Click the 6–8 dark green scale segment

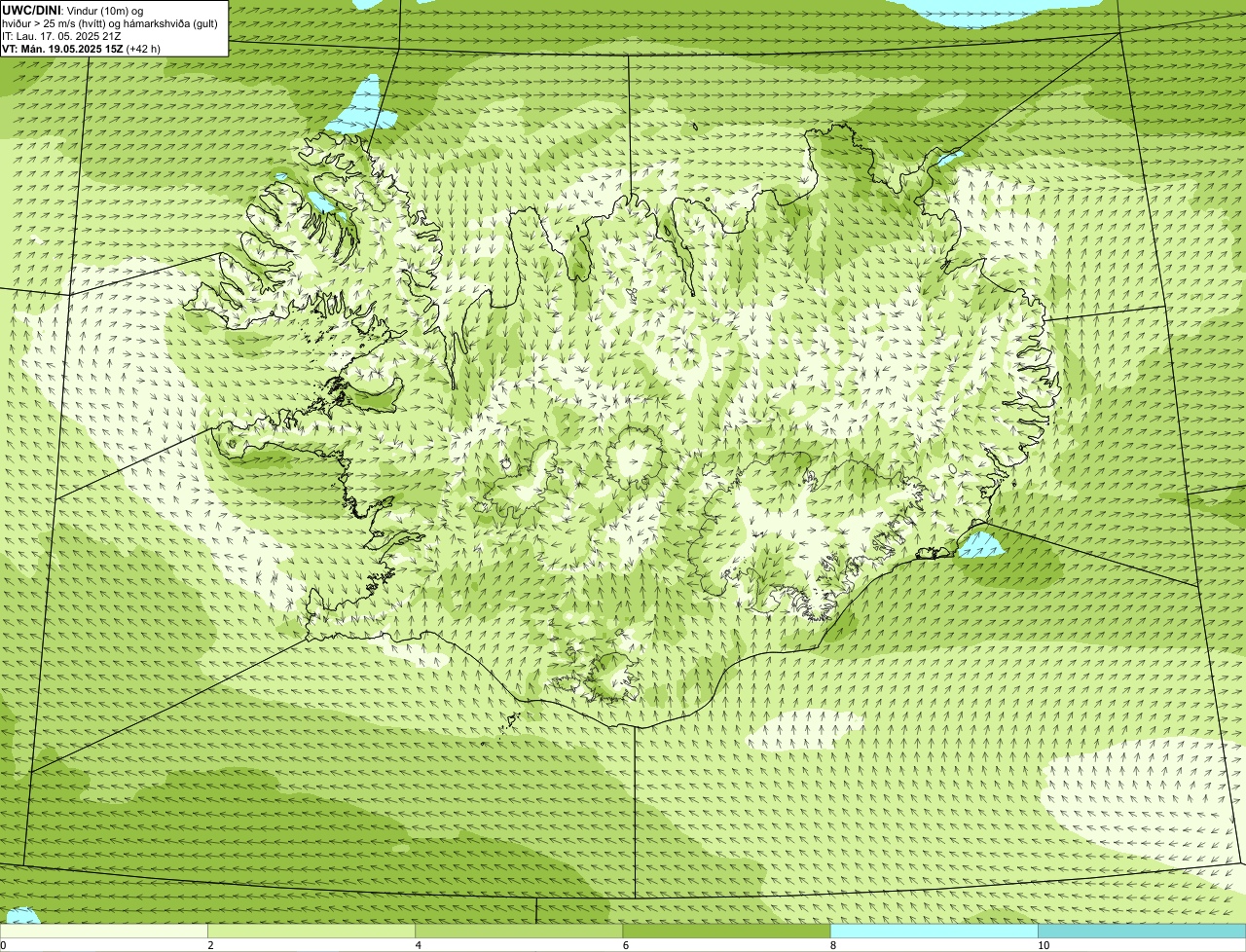pyautogui.click(x=726, y=932)
